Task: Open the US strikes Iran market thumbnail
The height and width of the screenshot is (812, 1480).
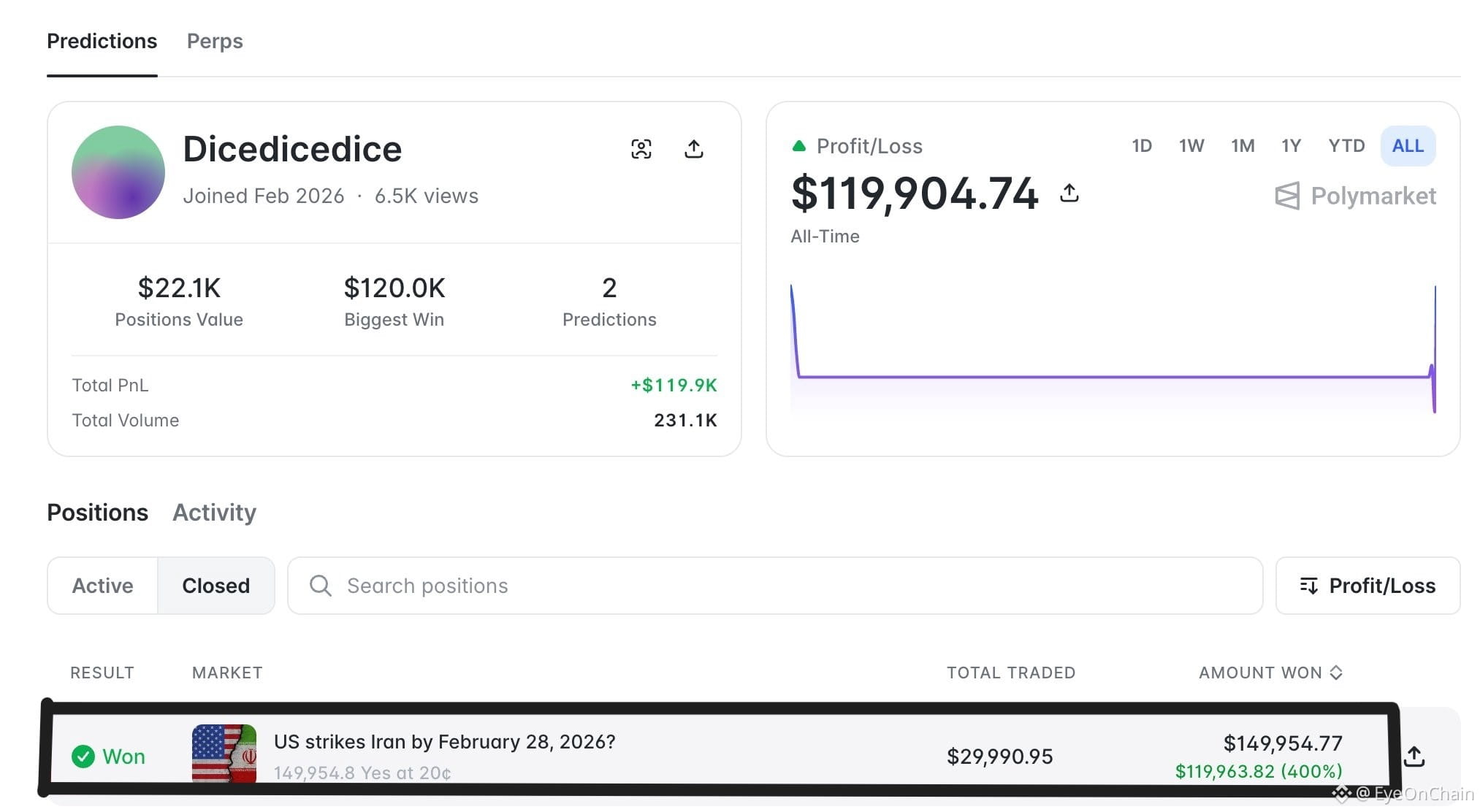Action: point(224,754)
